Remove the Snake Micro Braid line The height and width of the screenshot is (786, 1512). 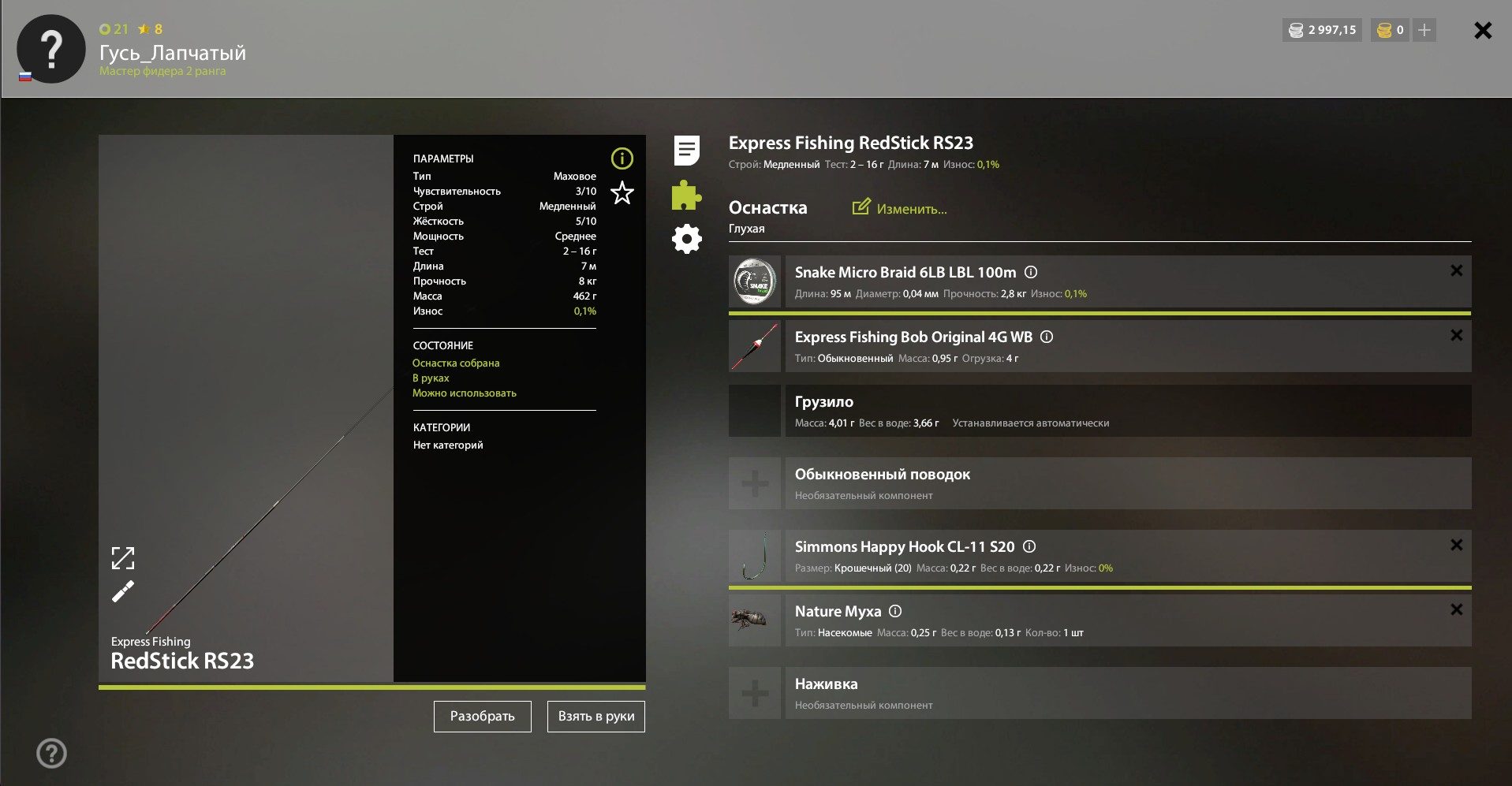click(1457, 270)
